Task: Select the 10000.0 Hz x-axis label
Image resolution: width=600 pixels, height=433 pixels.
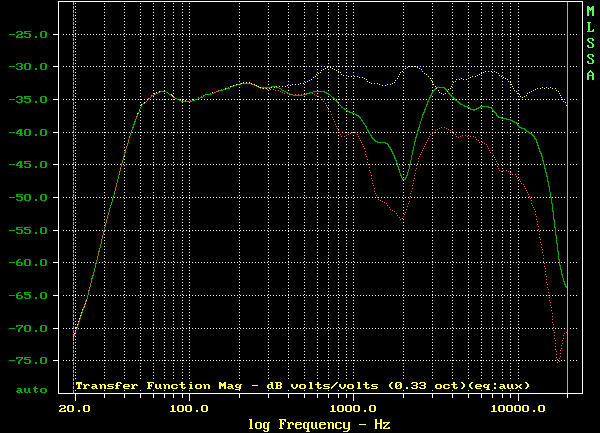Action: click(517, 410)
